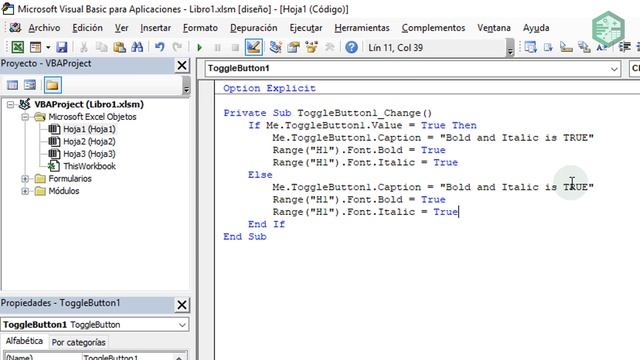The height and width of the screenshot is (360, 640).
Task: Collapse the VBAProject (Libro1.xlsm) node
Action: [x=11, y=104]
